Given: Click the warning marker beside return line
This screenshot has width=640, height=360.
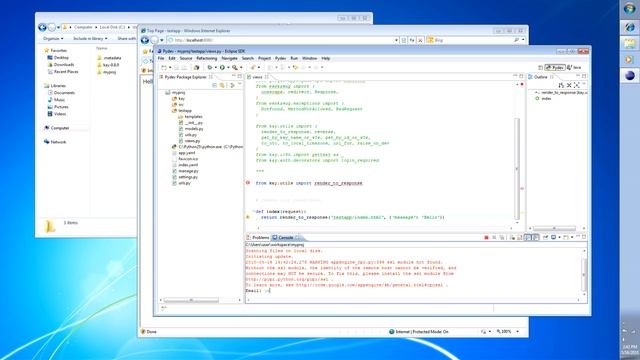Looking at the screenshot, I should click(248, 217).
